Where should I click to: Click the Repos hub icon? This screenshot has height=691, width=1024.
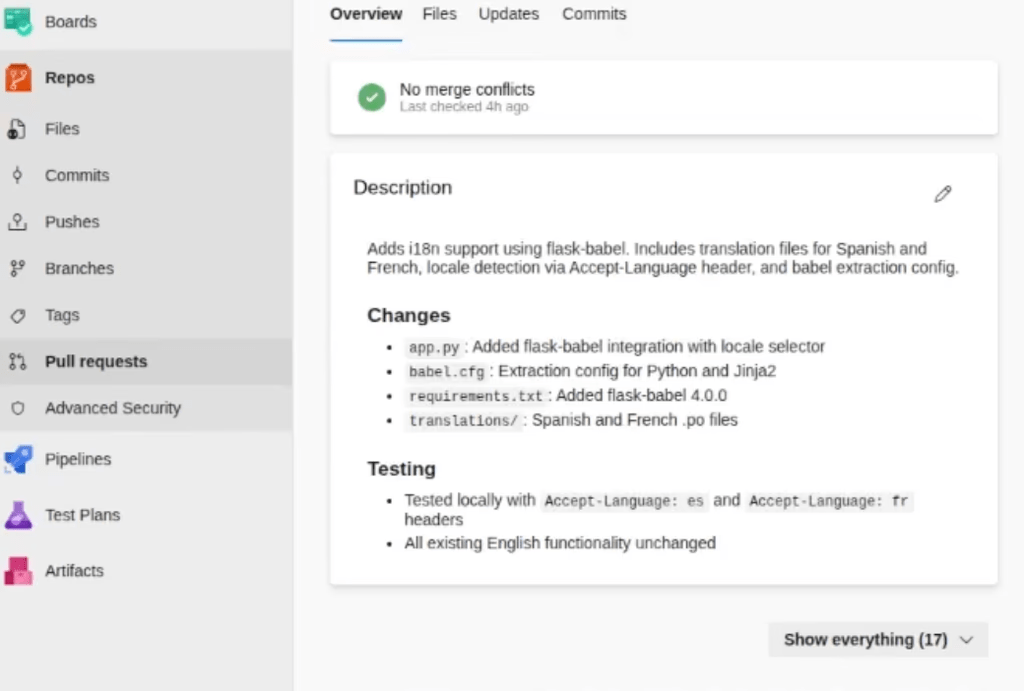click(x=18, y=78)
